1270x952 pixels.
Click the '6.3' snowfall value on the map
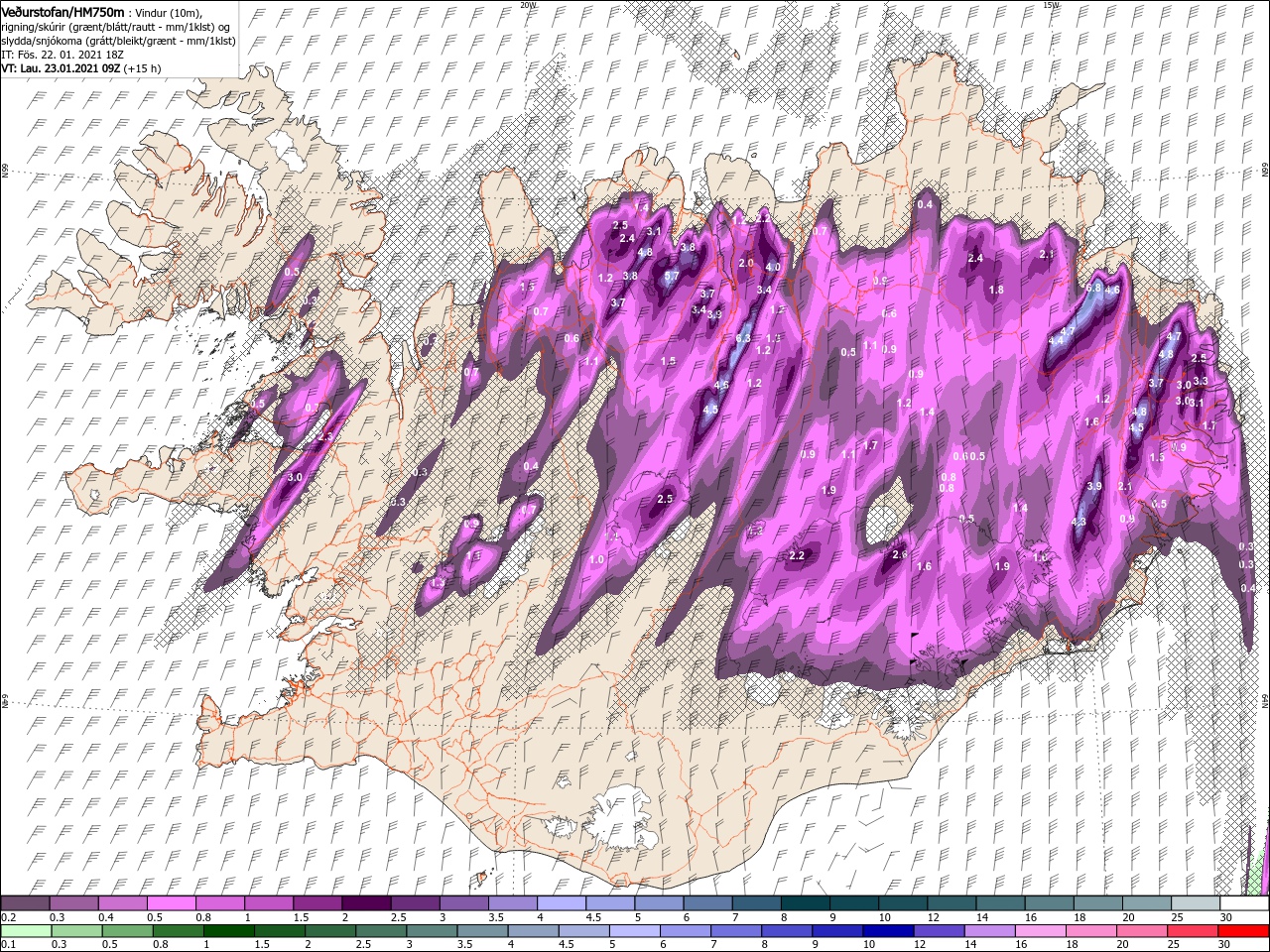point(744,338)
